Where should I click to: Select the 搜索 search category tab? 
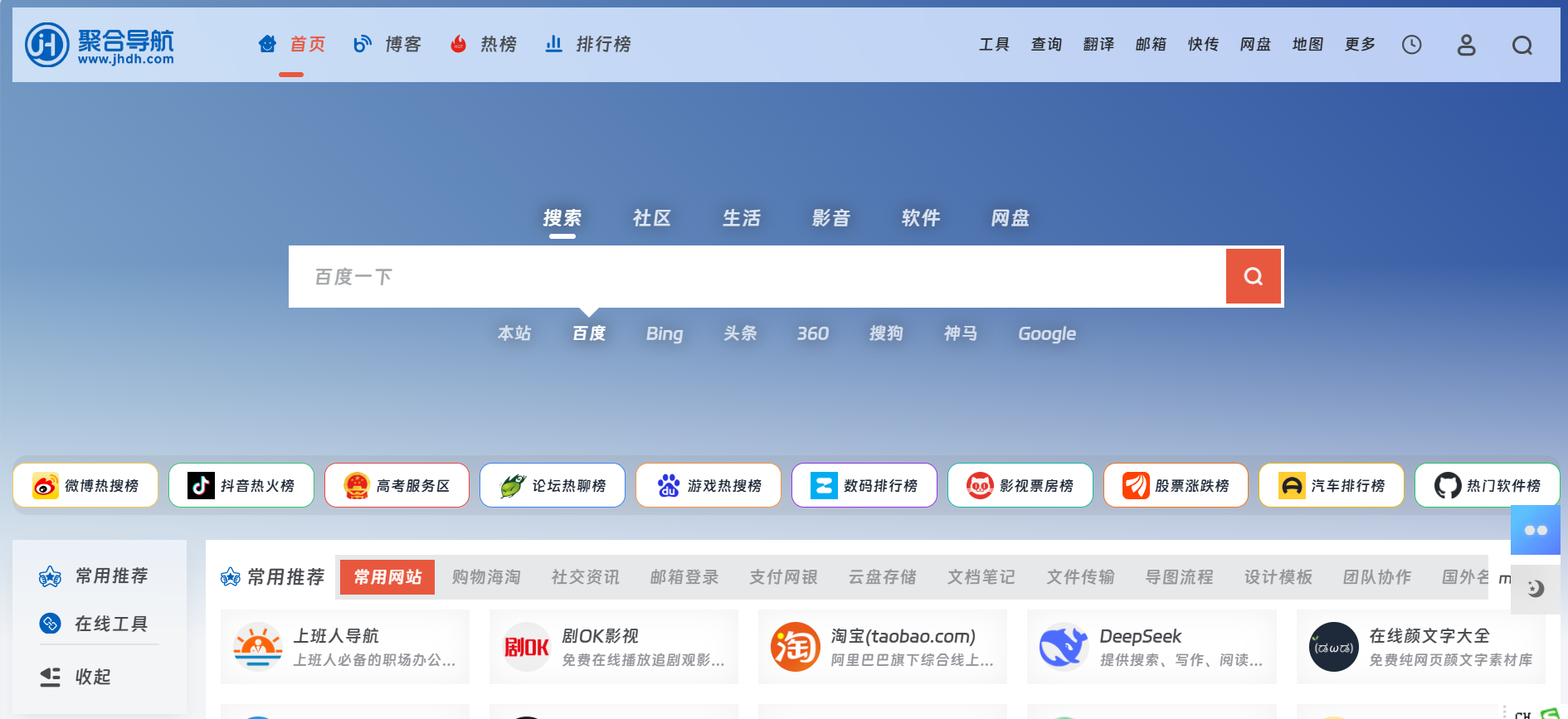click(x=562, y=218)
